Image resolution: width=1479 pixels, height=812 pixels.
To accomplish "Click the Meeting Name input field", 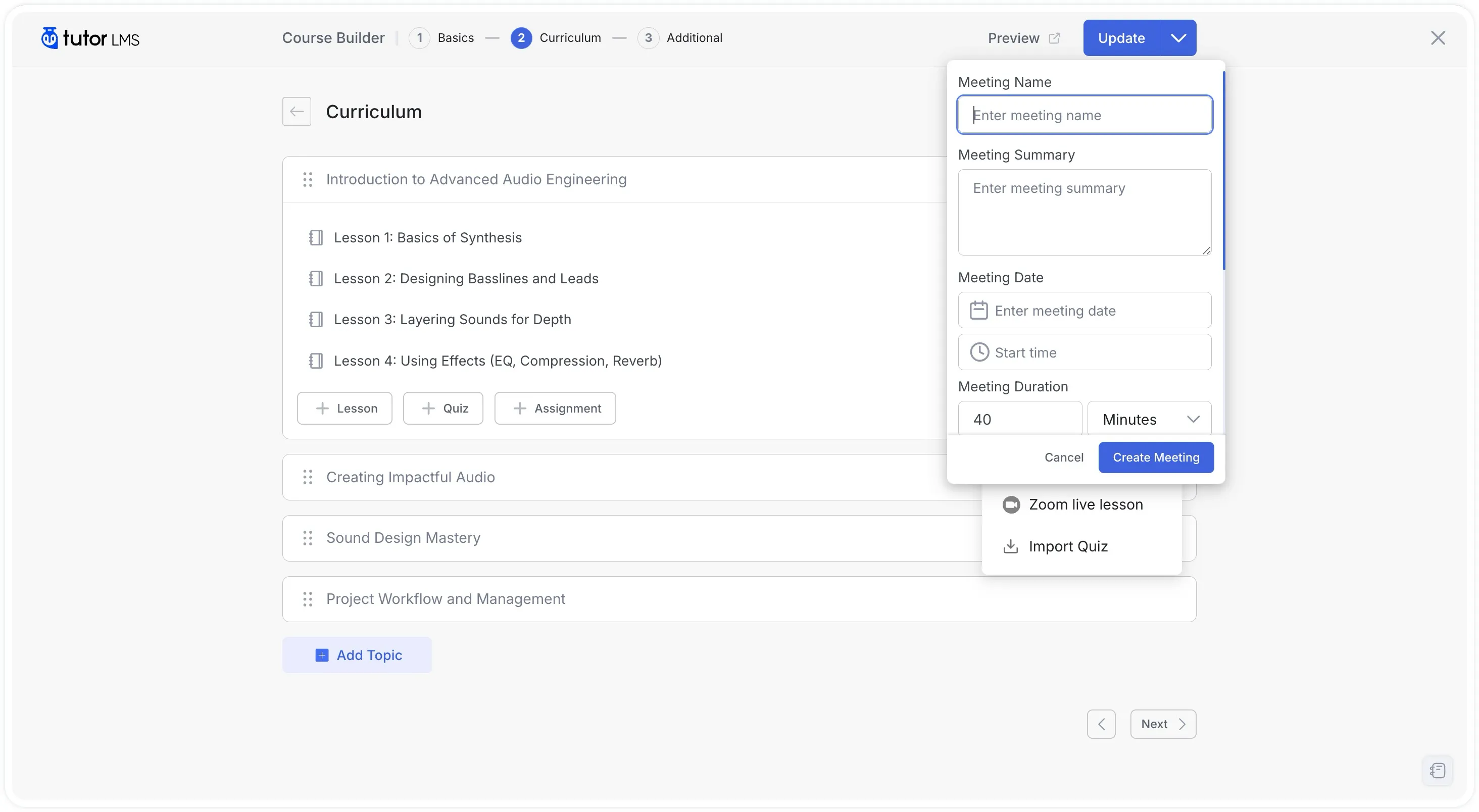I will click(x=1084, y=115).
